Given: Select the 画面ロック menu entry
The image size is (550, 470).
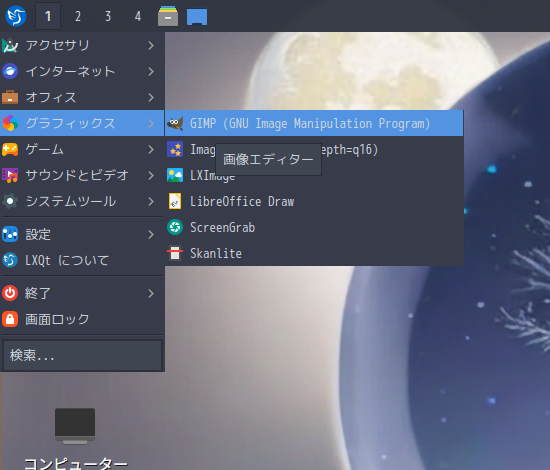Looking at the screenshot, I should click(82, 319).
